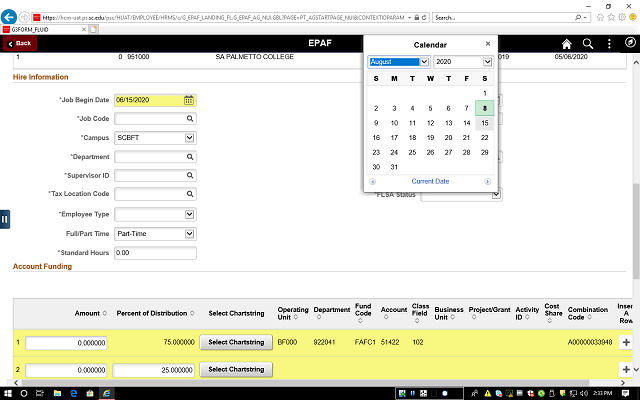Select the G3FORM_FLUID browser tab
640x400 pixels.
click(x=44, y=29)
